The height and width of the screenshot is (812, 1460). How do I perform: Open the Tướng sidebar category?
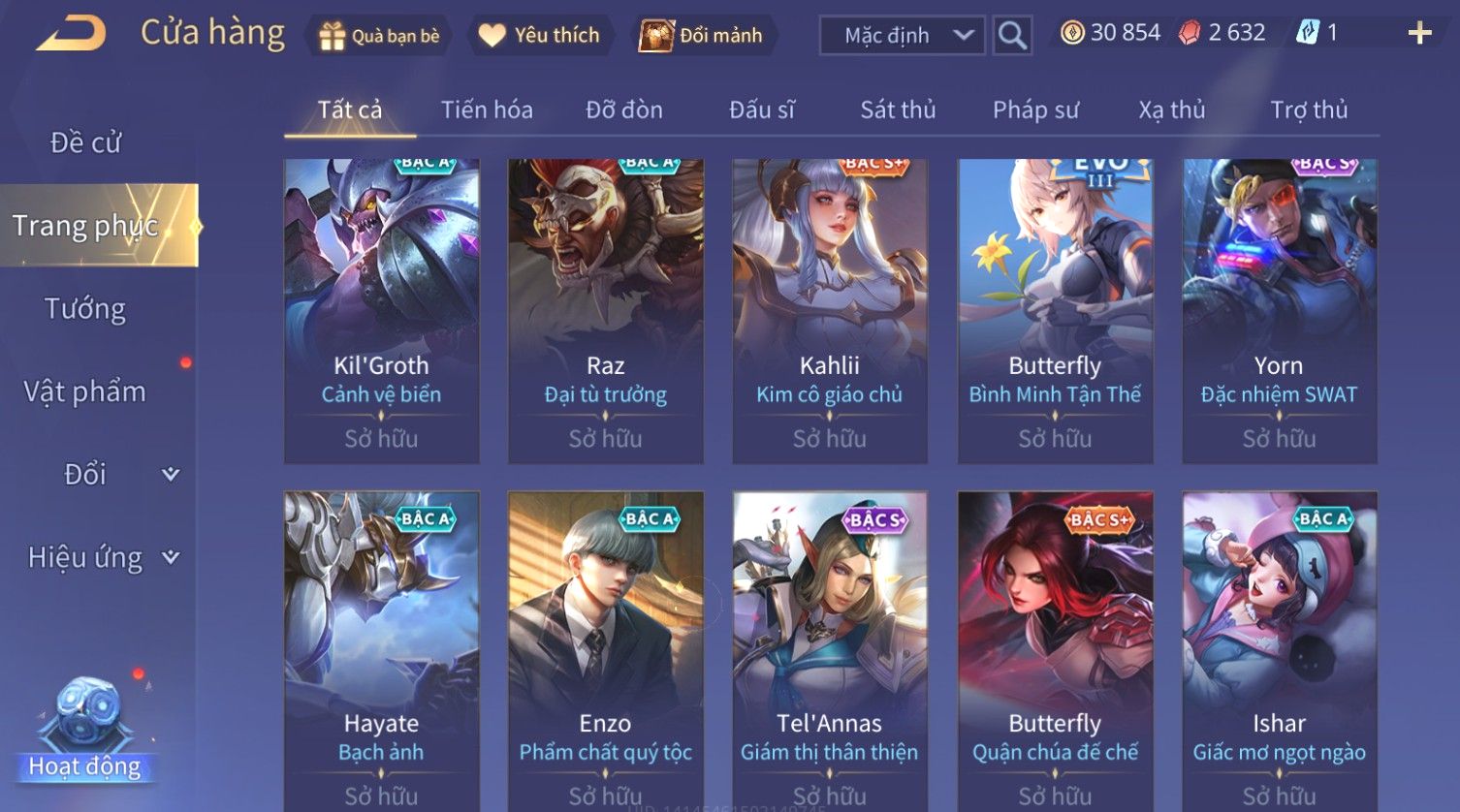click(85, 309)
